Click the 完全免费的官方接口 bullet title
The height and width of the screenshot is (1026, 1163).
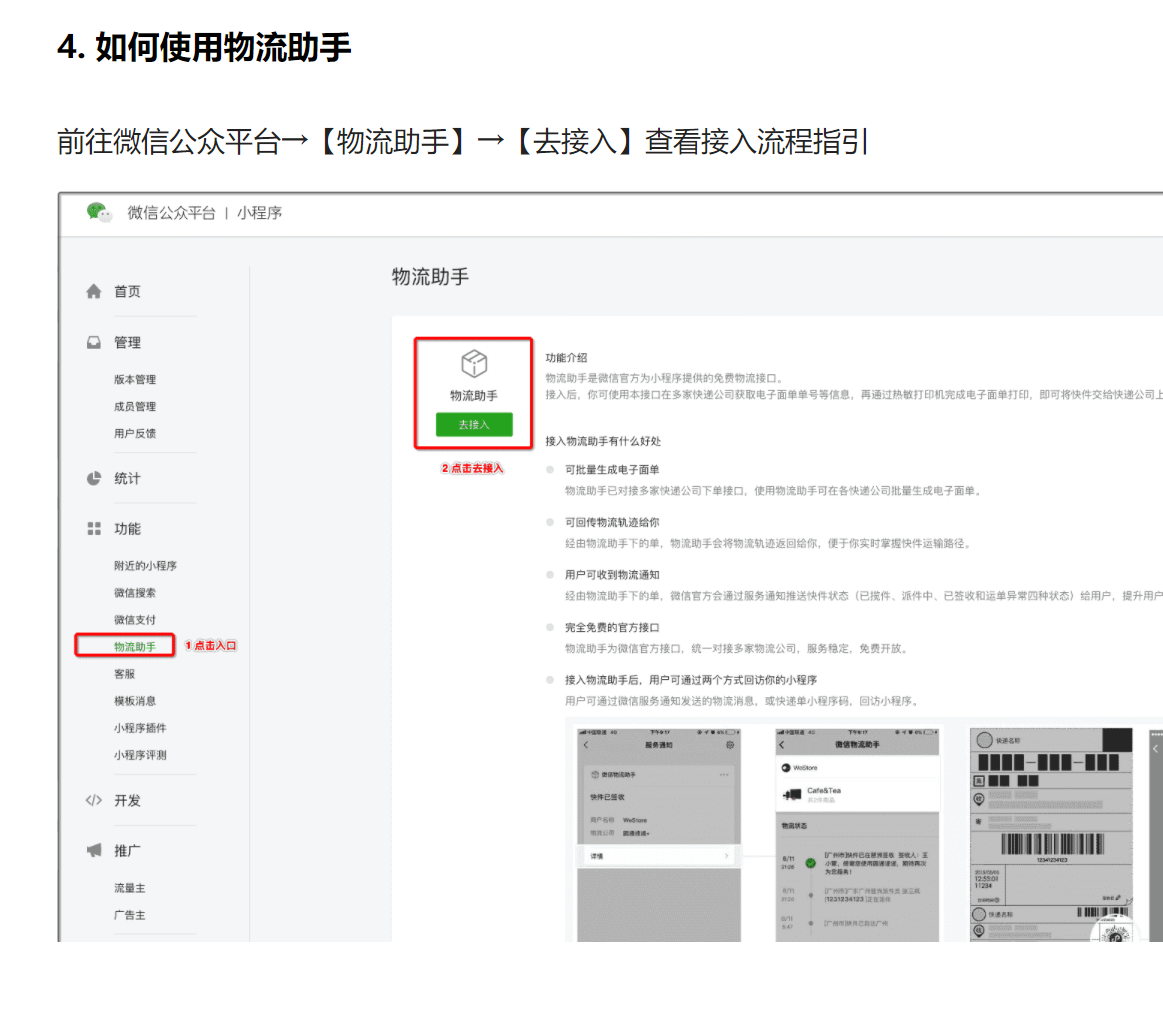[x=612, y=628]
